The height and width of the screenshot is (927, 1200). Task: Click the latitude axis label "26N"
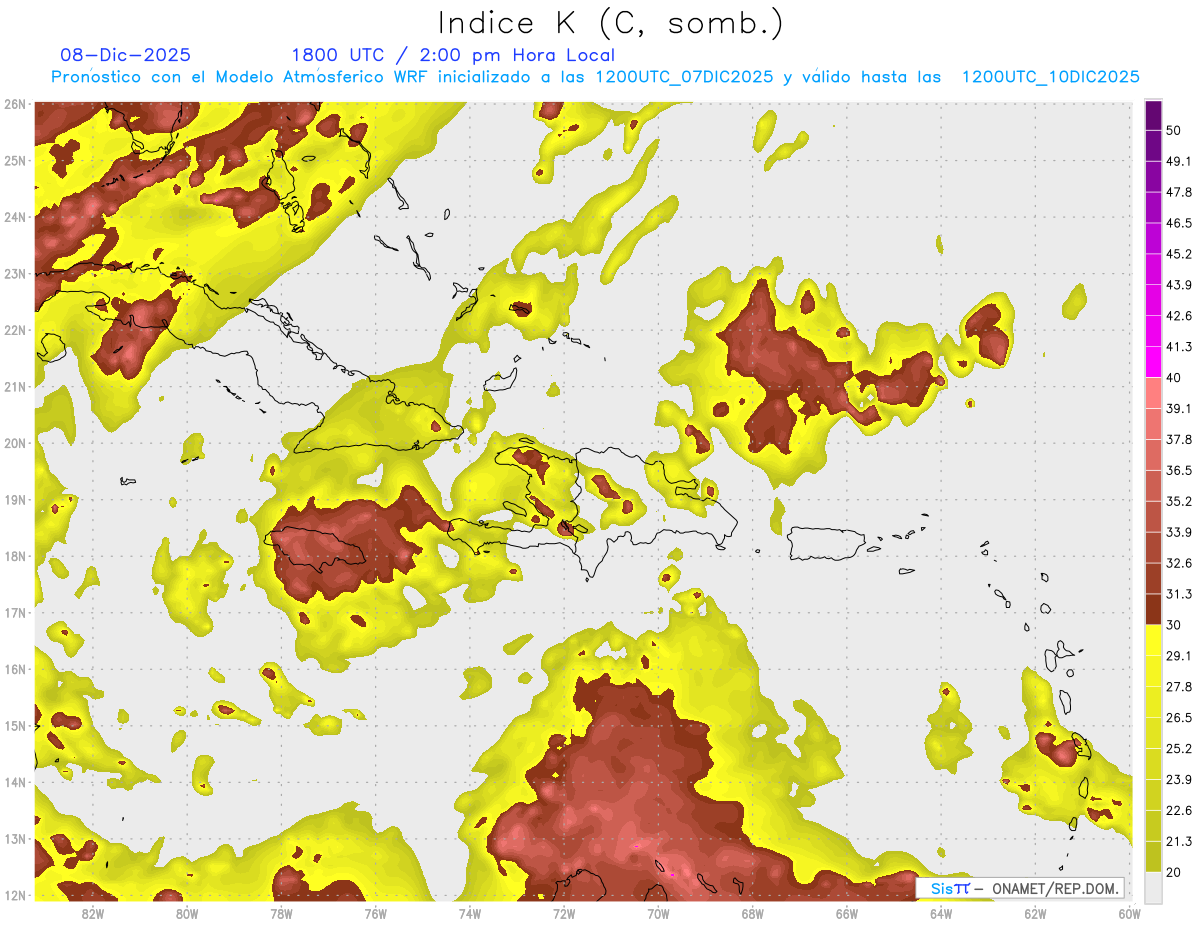[15, 104]
